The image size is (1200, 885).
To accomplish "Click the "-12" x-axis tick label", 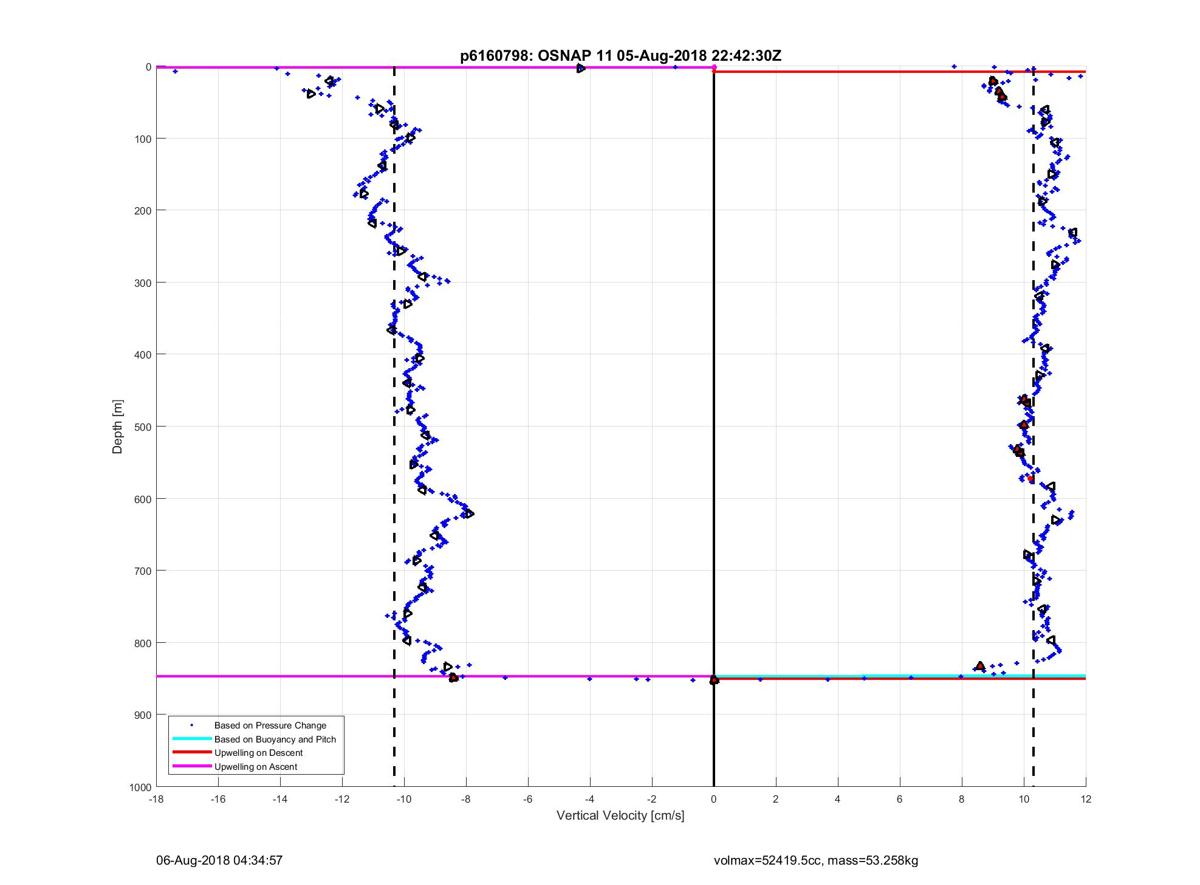I will point(341,799).
